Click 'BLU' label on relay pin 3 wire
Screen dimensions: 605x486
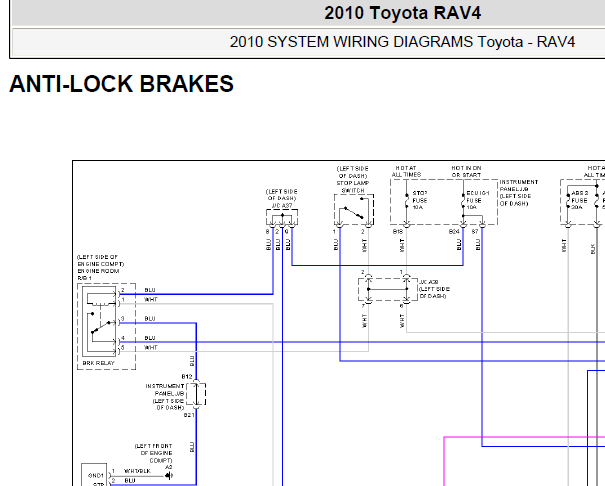(x=150, y=319)
